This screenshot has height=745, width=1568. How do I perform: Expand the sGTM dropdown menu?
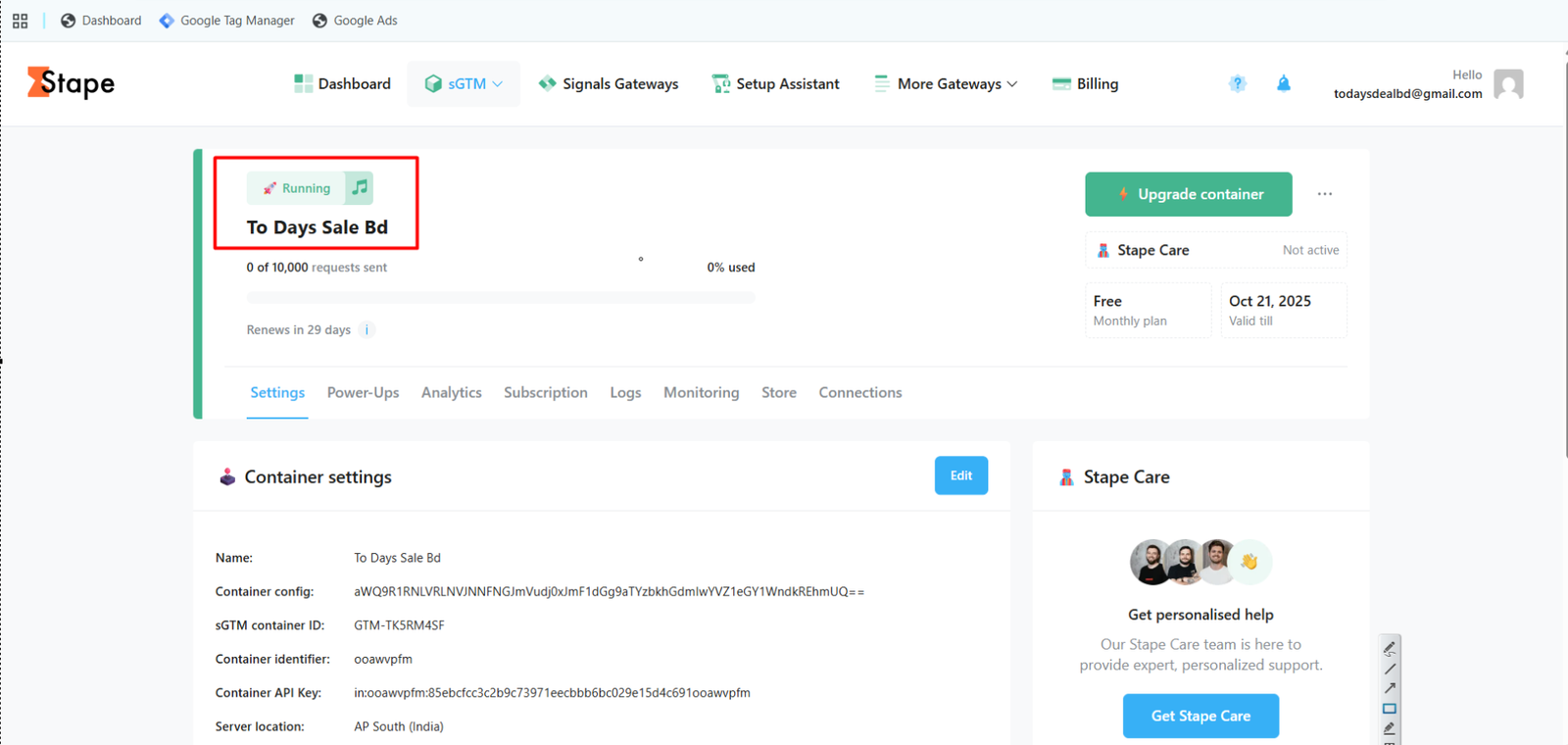click(x=464, y=84)
